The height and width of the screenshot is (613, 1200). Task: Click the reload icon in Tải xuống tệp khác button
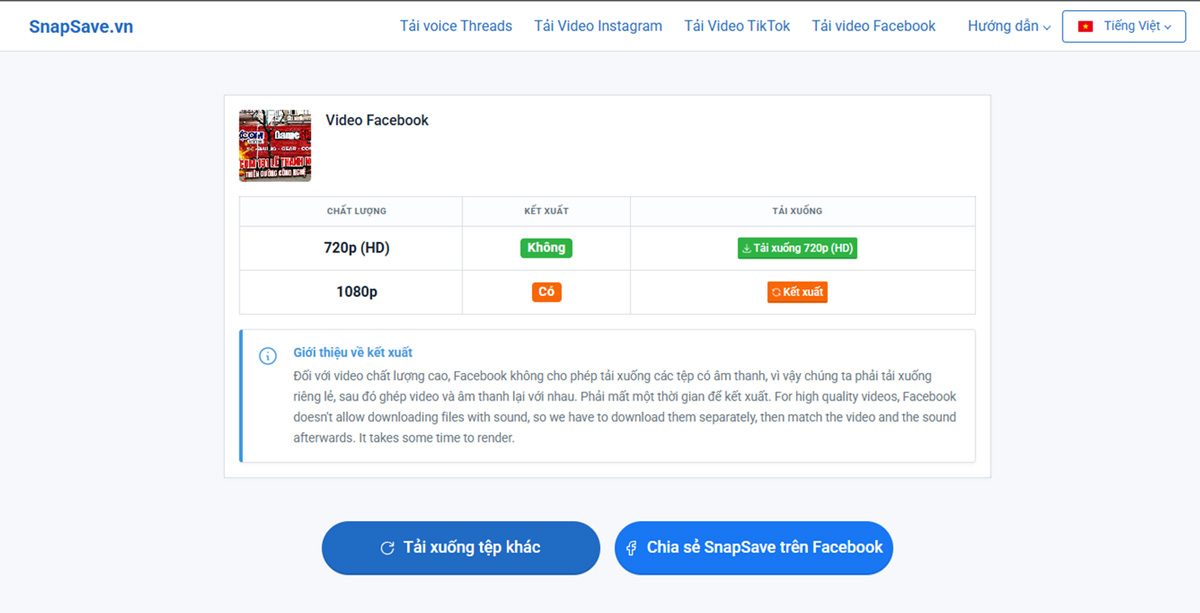[x=388, y=547]
